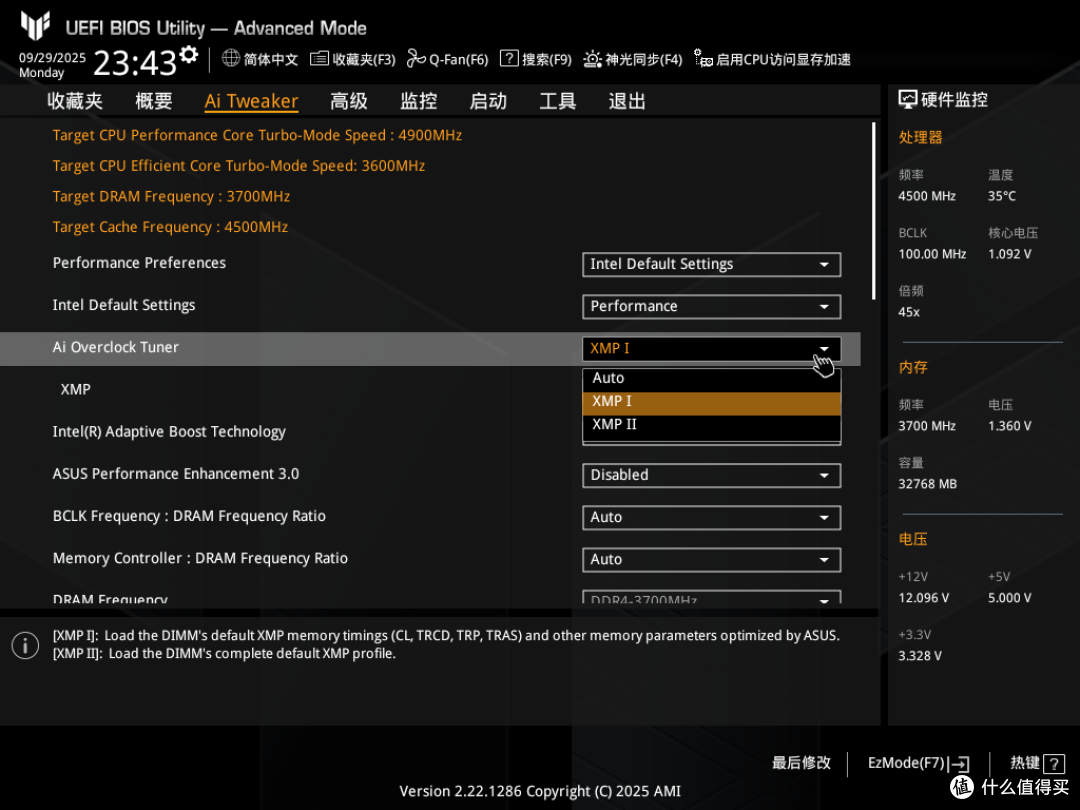Select Intel(R) Adaptive Boost Technology row
The image size is (1080, 810).
click(x=169, y=432)
